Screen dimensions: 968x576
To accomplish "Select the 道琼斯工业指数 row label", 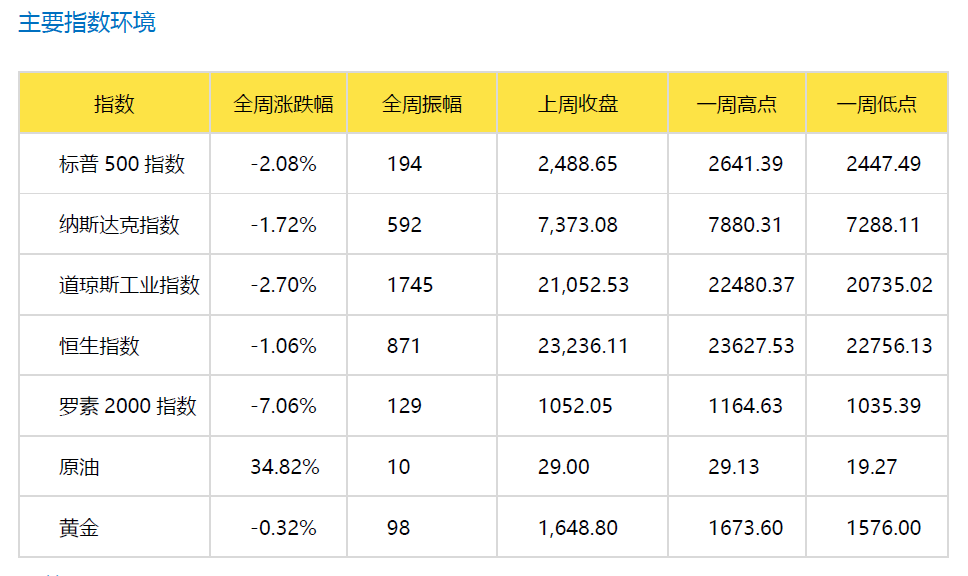I will pyautogui.click(x=129, y=285).
